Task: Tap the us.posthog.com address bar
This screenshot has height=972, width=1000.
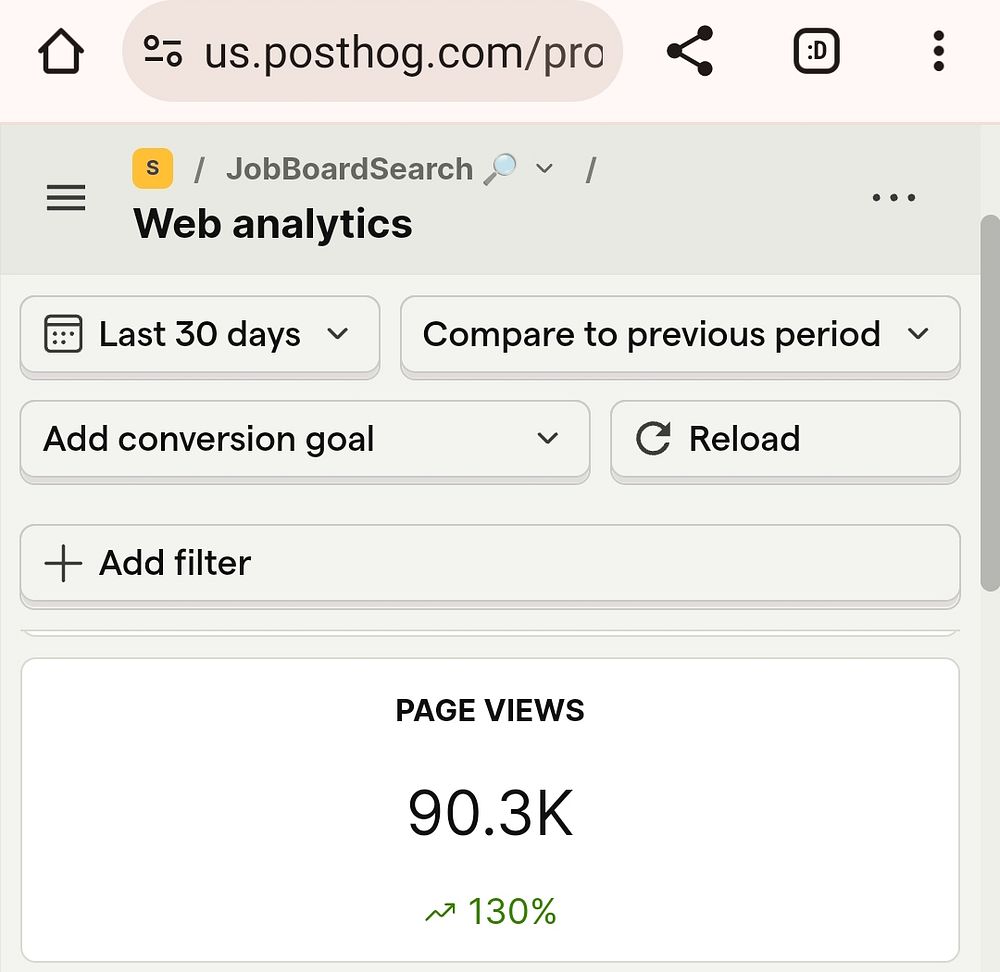Action: pos(400,51)
